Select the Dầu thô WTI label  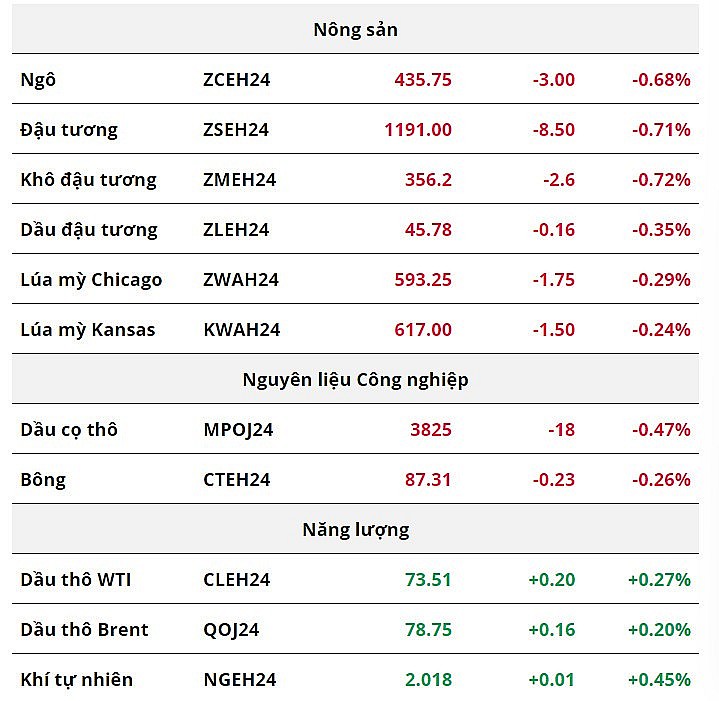pyautogui.click(x=76, y=580)
